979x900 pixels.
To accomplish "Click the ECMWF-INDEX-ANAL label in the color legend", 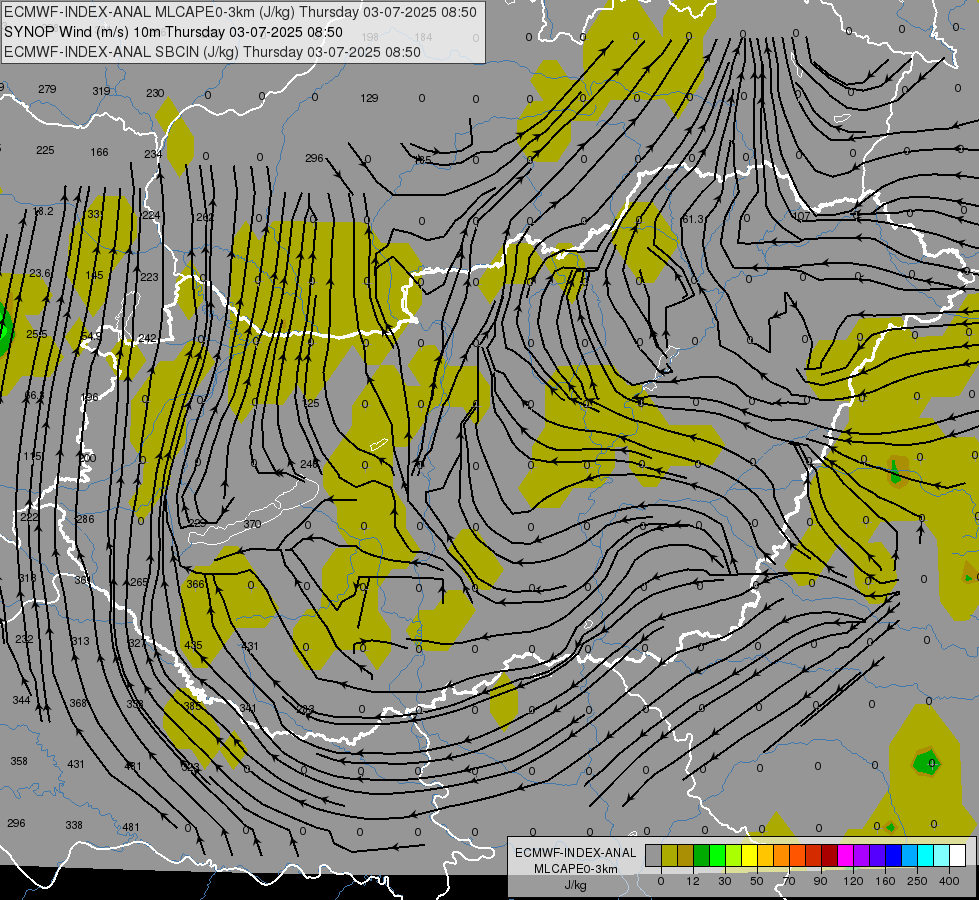I will point(575,853).
